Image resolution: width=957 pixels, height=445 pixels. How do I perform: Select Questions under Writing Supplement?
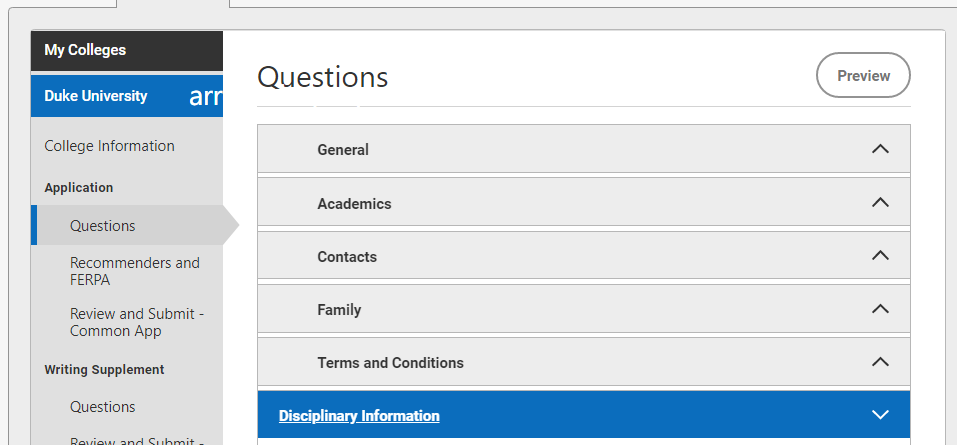[x=103, y=407]
